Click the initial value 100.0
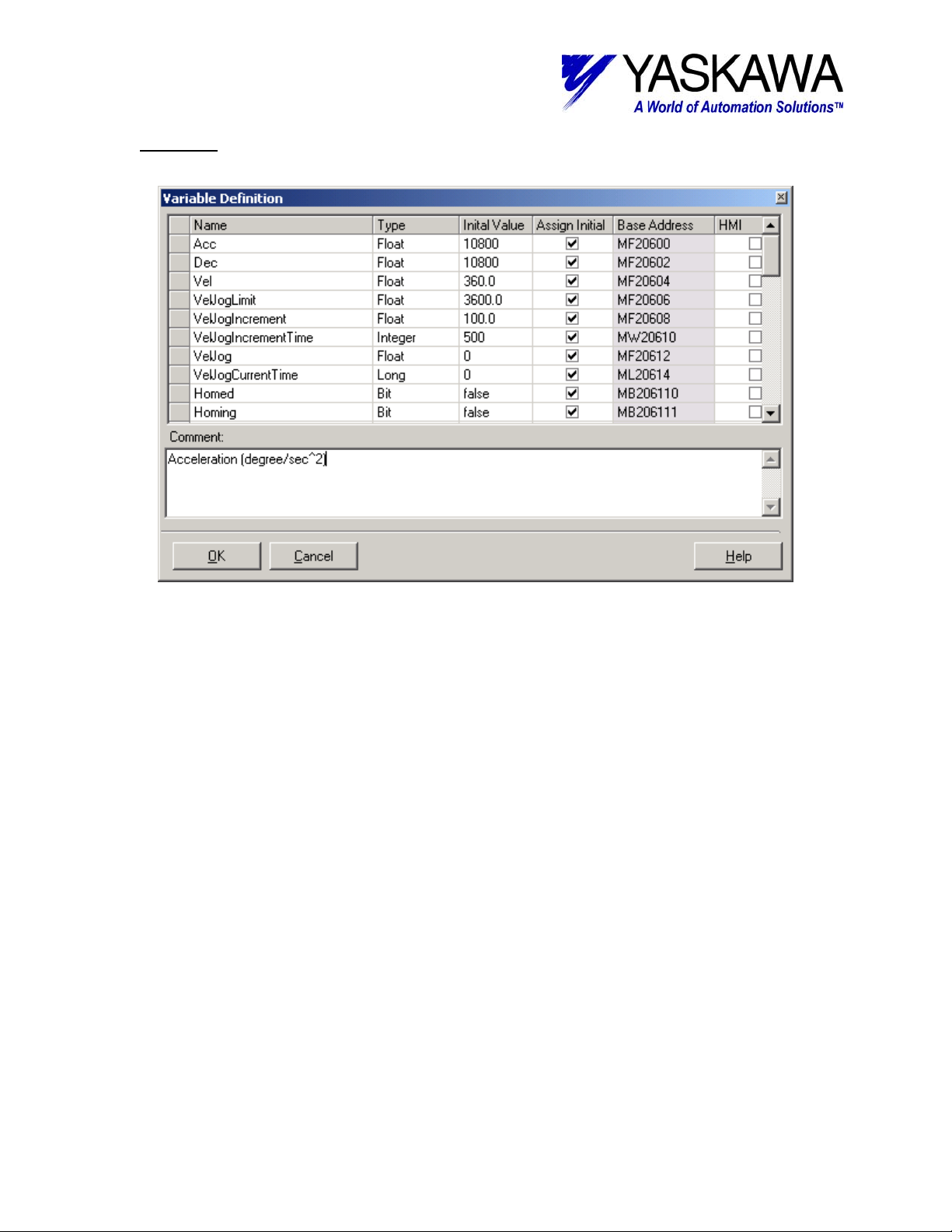 click(x=495, y=318)
